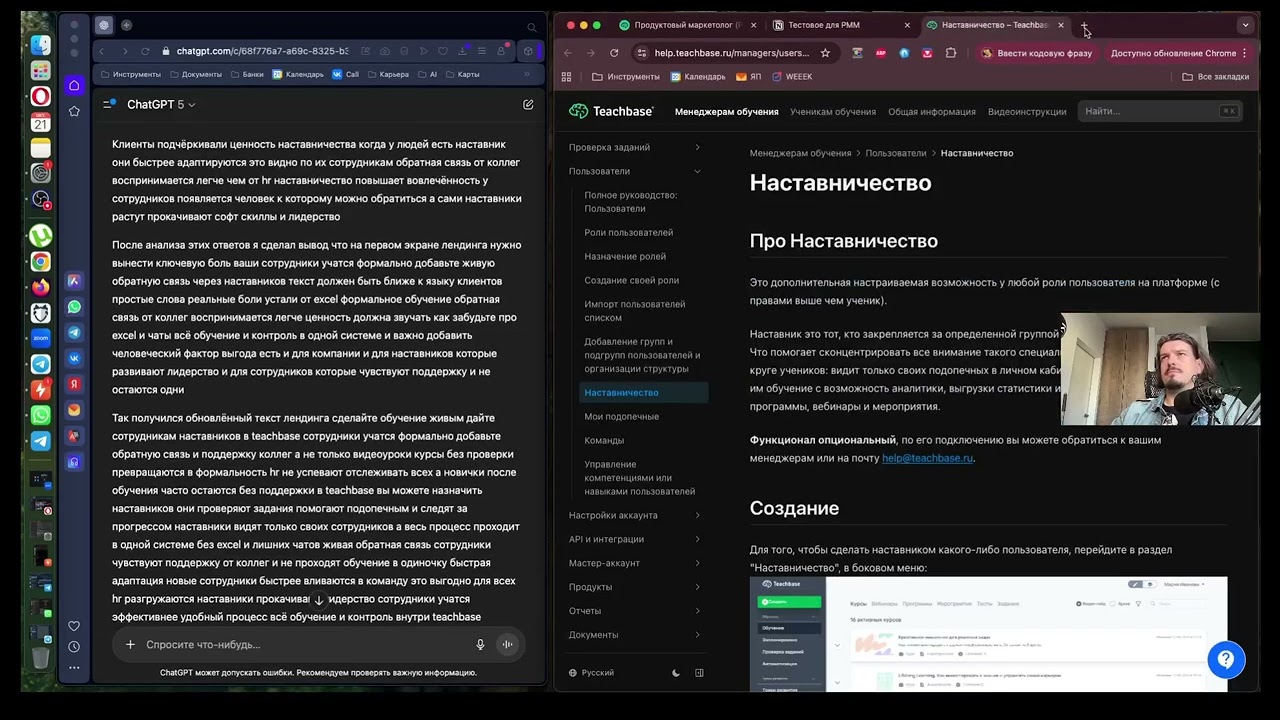
Task: Open the Chrome extensions puzzle icon
Action: [x=950, y=53]
